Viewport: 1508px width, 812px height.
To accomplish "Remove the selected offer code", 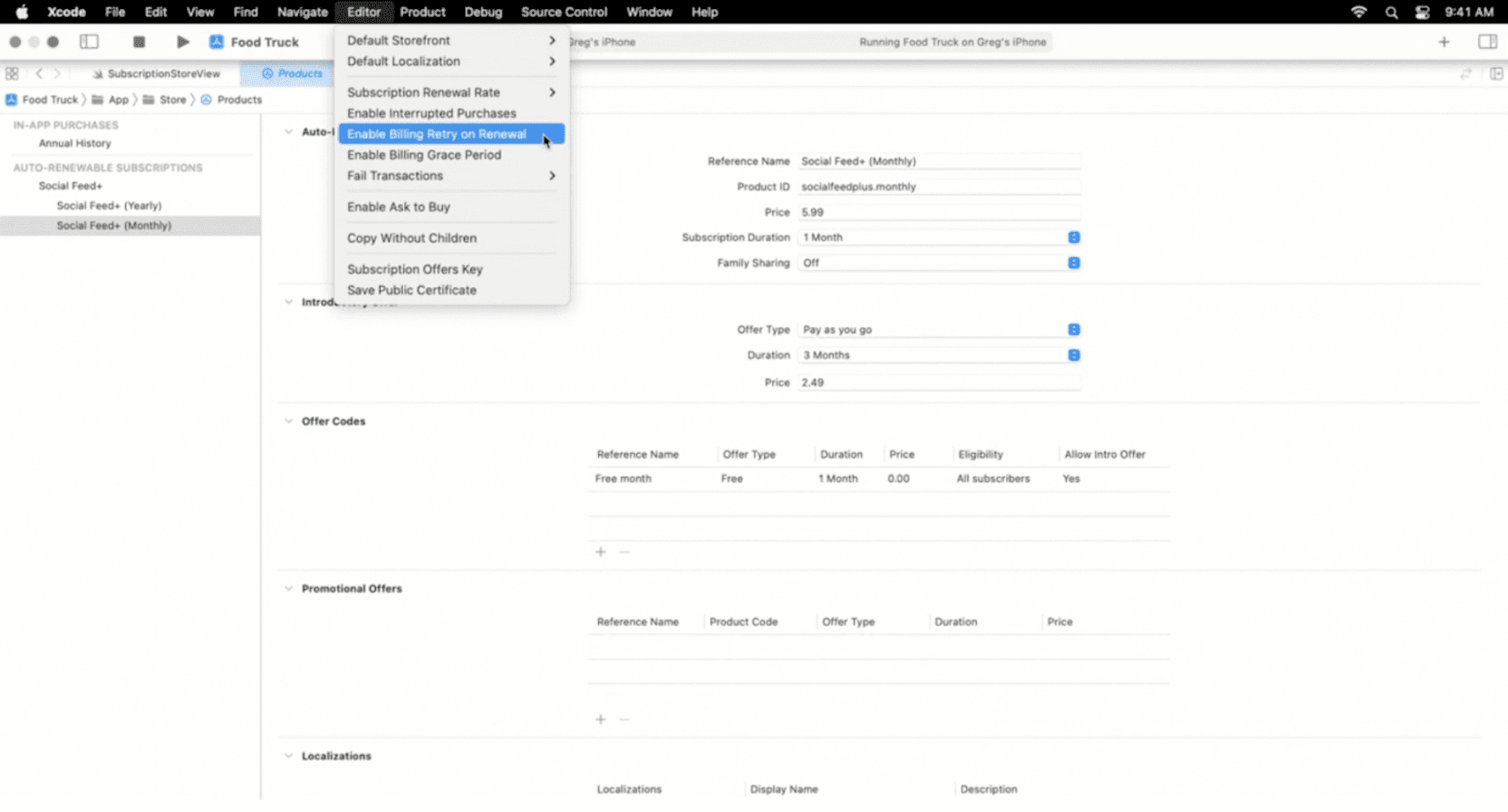I will point(624,552).
